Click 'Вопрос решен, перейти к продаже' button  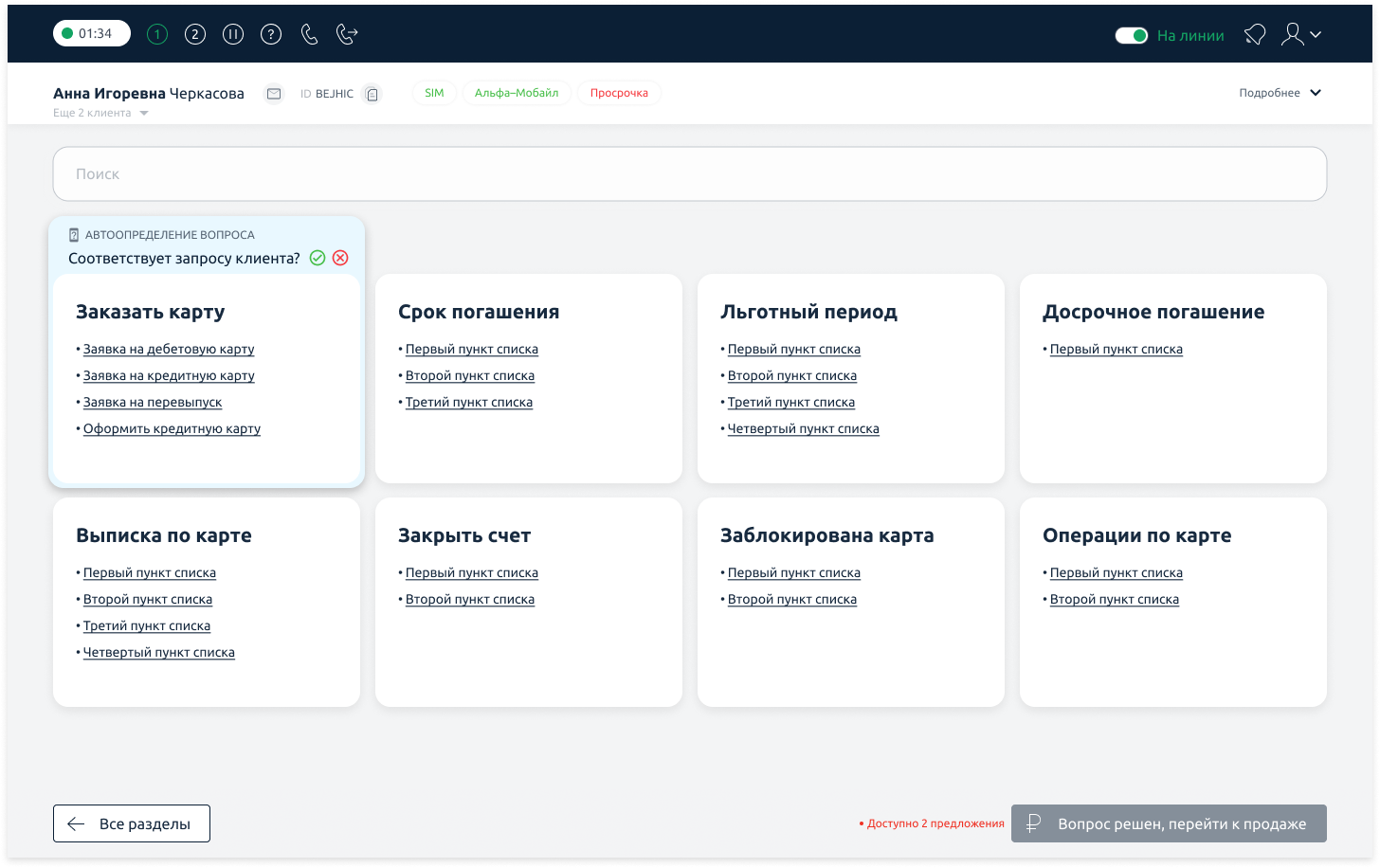pos(1169,823)
